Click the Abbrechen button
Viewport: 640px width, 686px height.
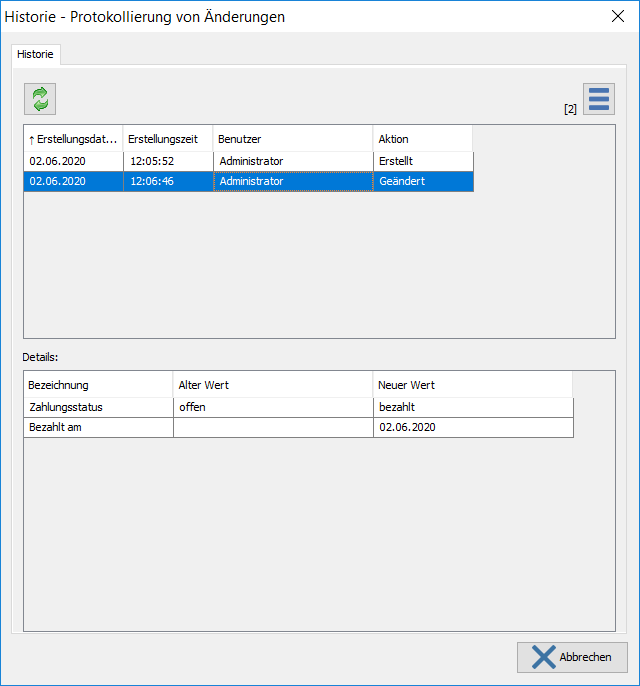[572, 657]
